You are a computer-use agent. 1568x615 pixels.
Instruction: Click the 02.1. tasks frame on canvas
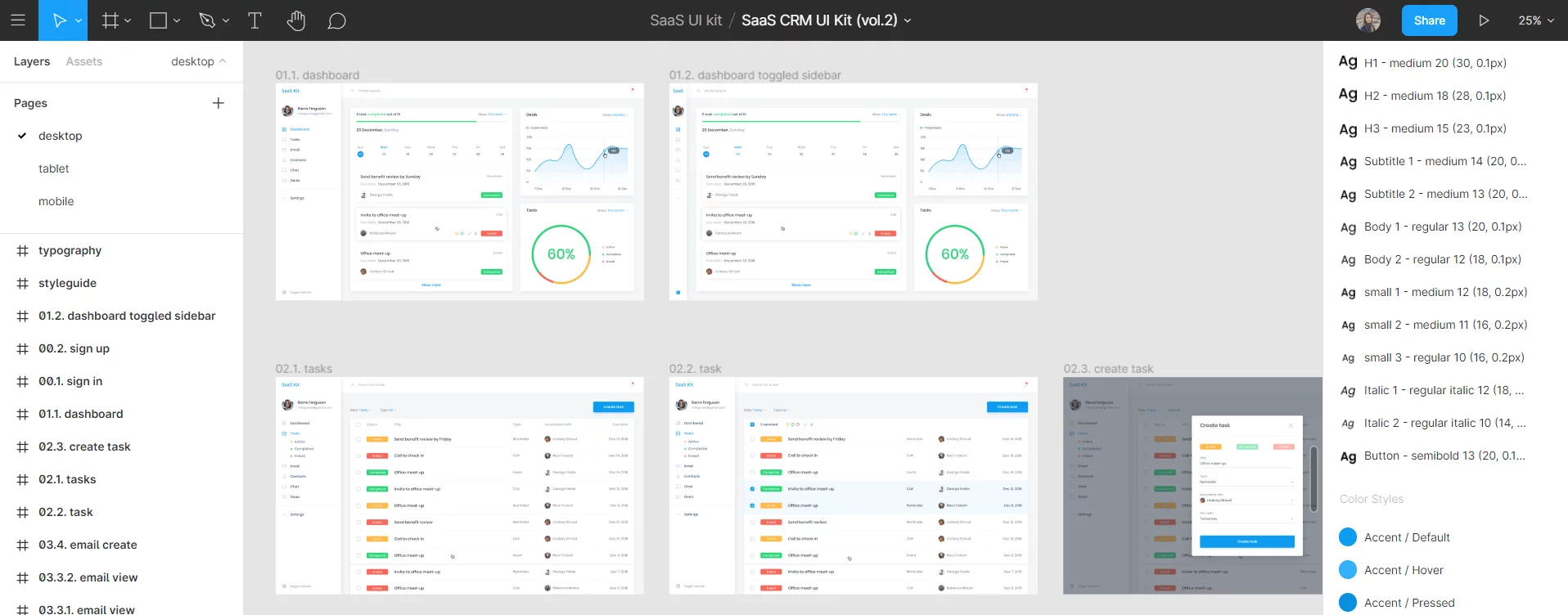coord(460,486)
